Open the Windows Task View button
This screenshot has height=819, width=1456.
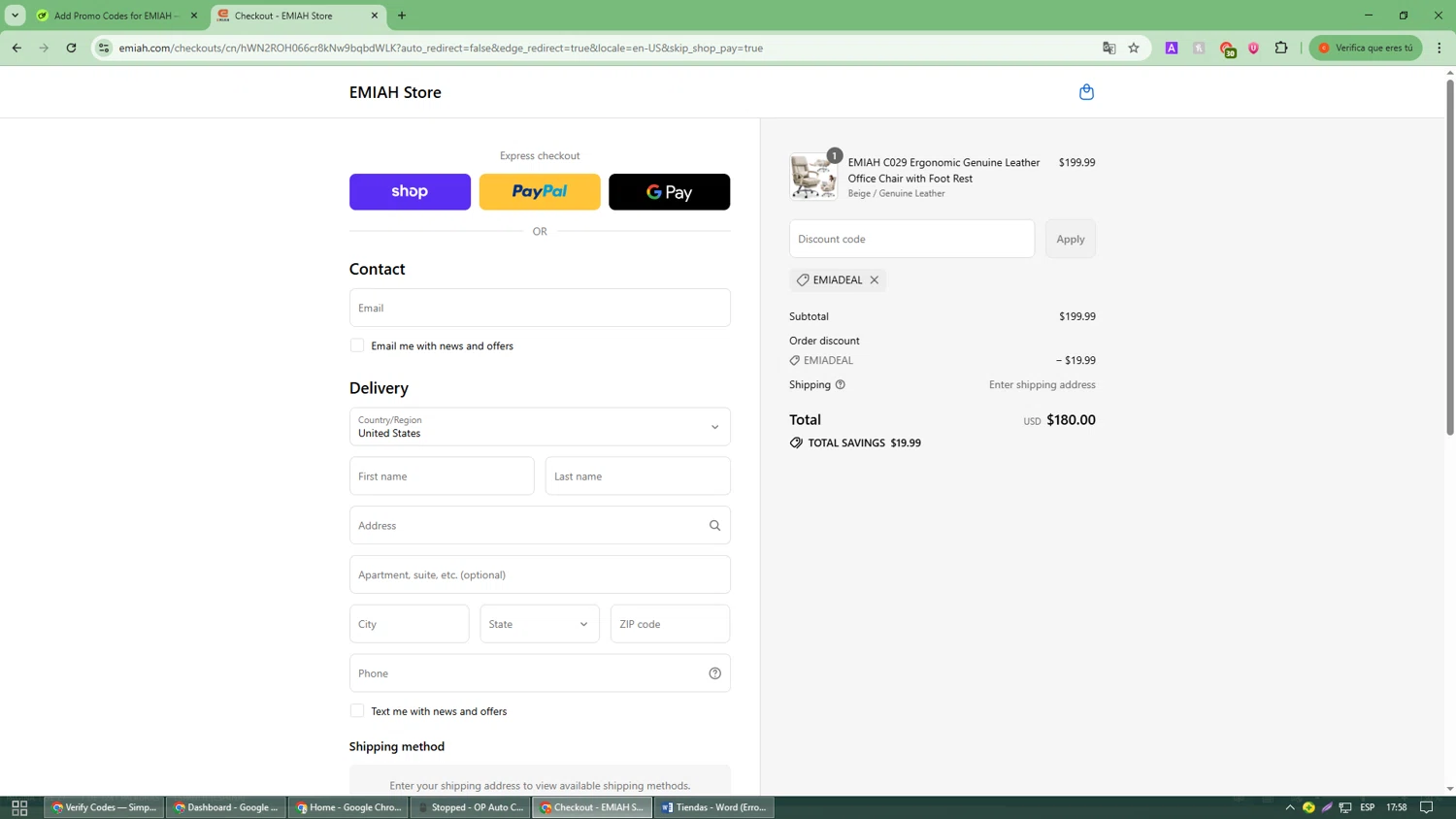19,807
